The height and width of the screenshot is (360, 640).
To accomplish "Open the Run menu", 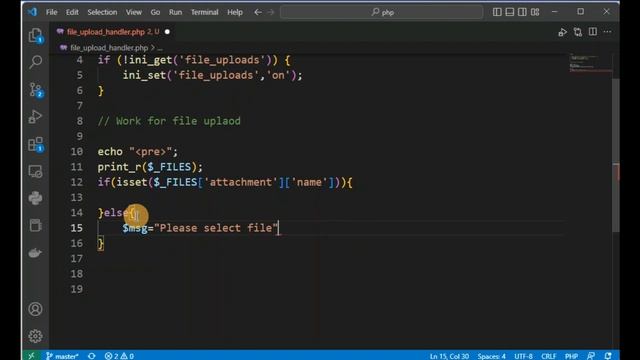I will click(x=176, y=12).
